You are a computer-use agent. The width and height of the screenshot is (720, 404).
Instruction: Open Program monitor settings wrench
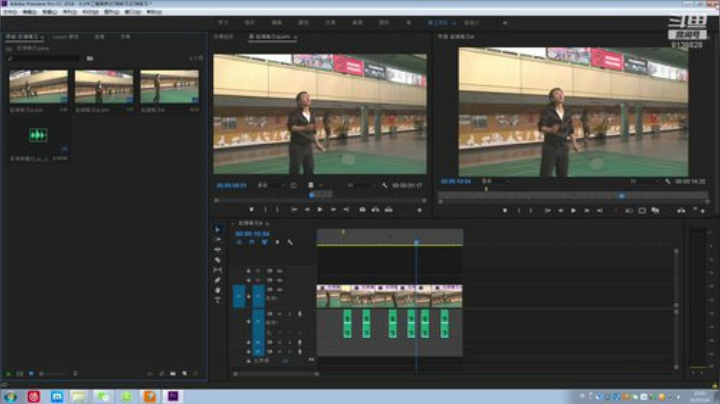tap(668, 182)
